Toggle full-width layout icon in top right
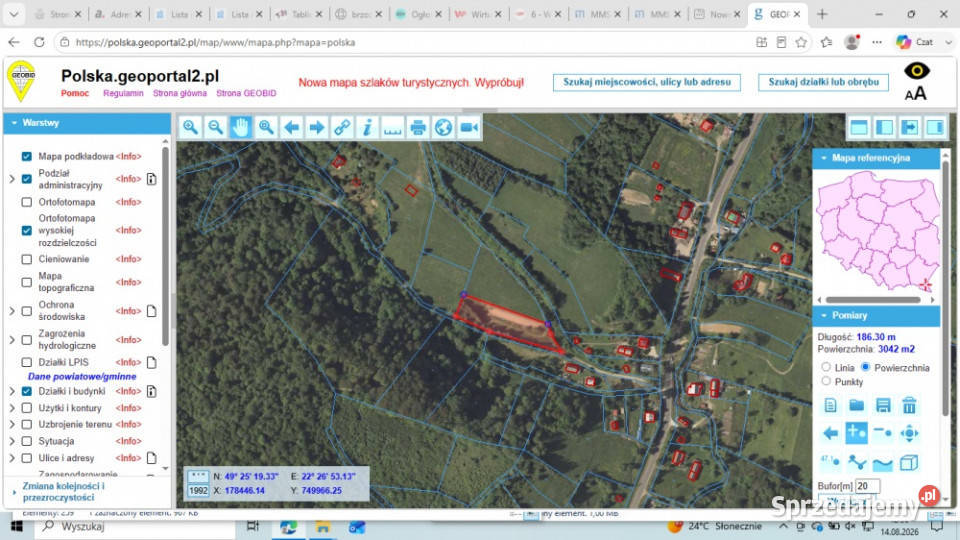Viewport: 960px width, 540px height. (x=859, y=127)
